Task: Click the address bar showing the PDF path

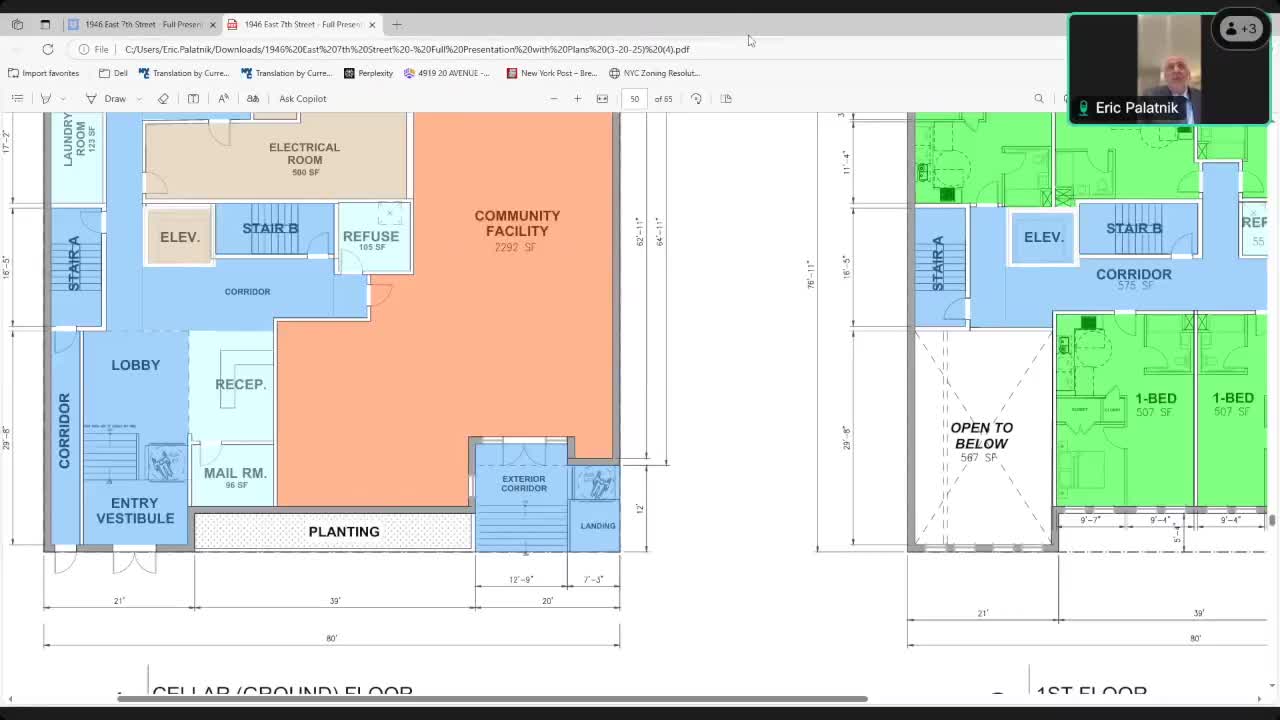Action: tap(407, 49)
